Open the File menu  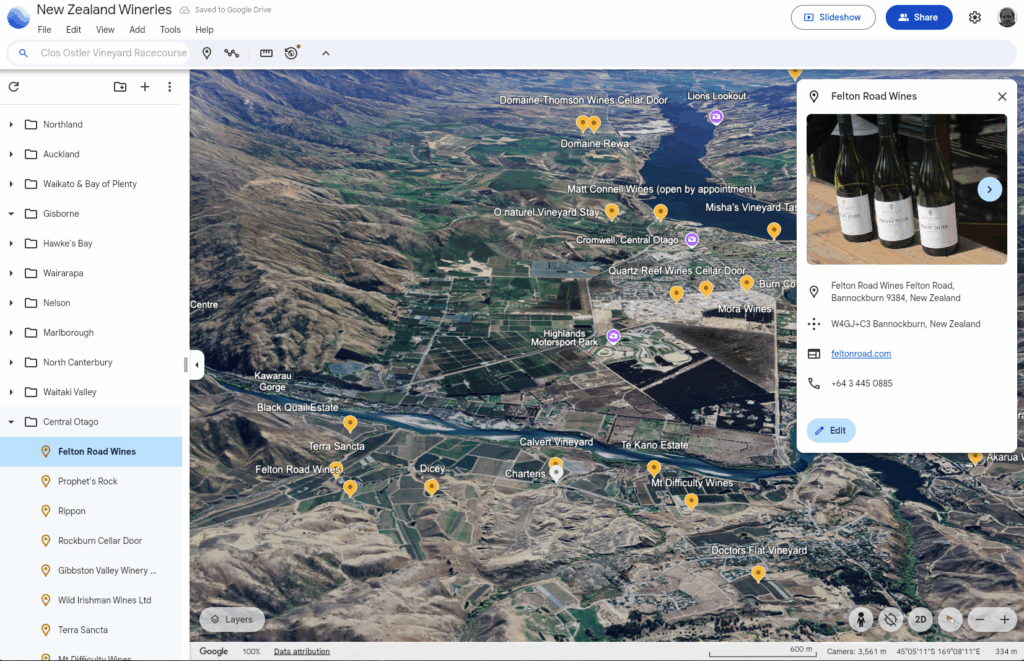tap(44, 29)
